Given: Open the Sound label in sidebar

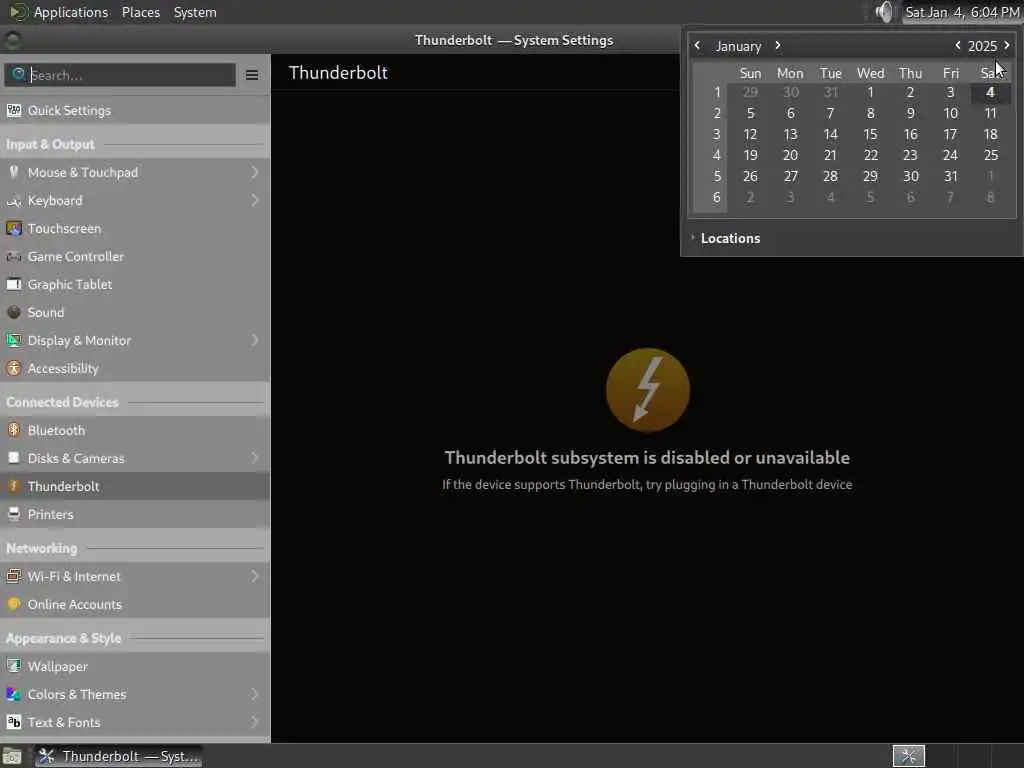Looking at the screenshot, I should point(46,312).
